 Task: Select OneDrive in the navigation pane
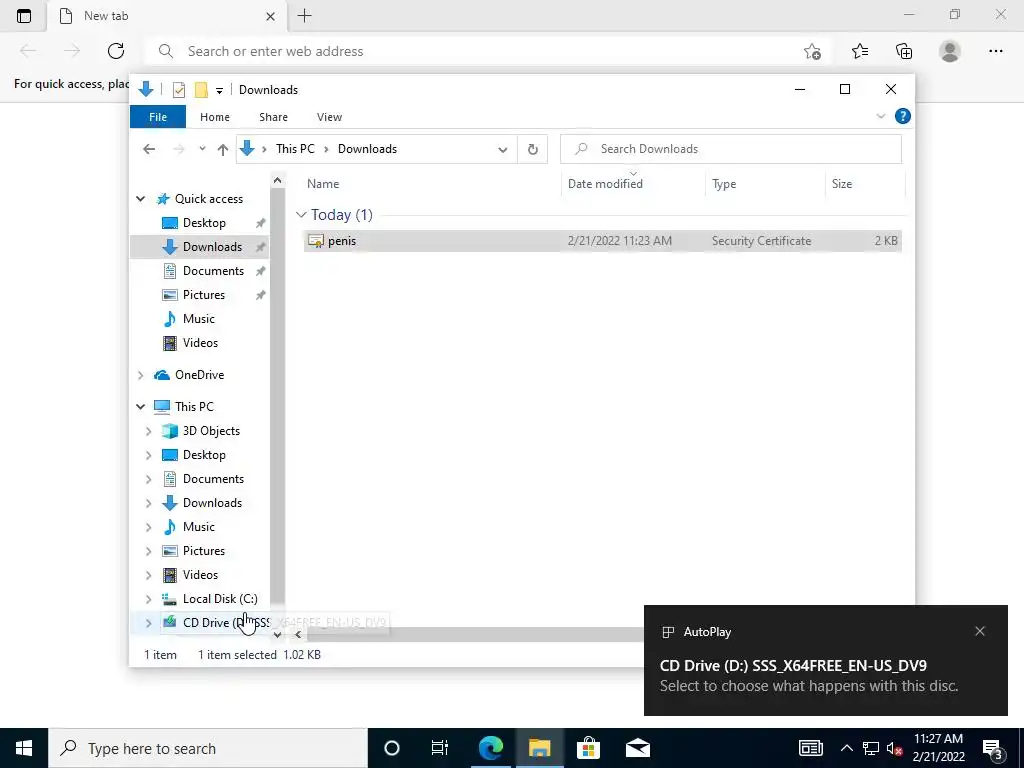tap(199, 375)
